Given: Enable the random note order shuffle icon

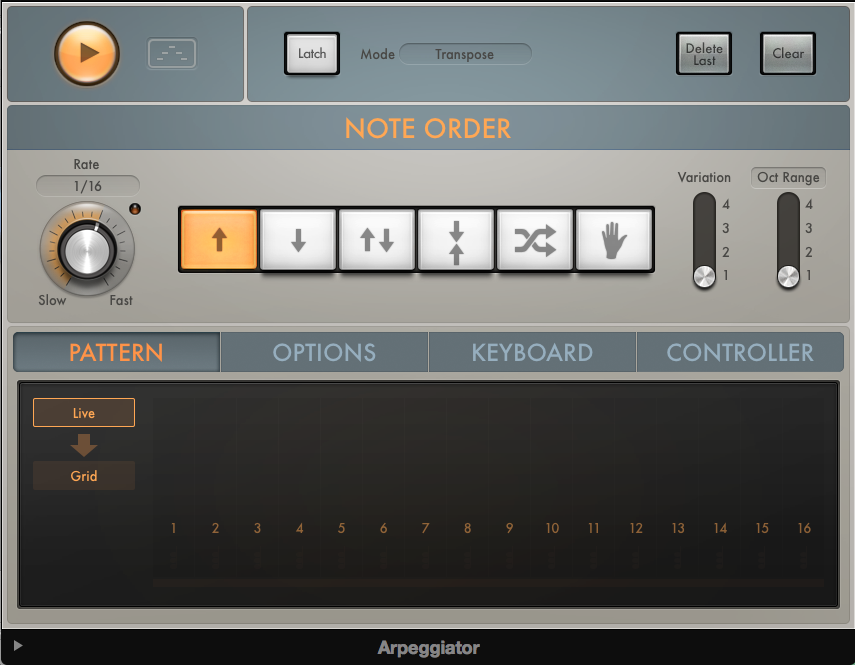Looking at the screenshot, I should point(535,239).
